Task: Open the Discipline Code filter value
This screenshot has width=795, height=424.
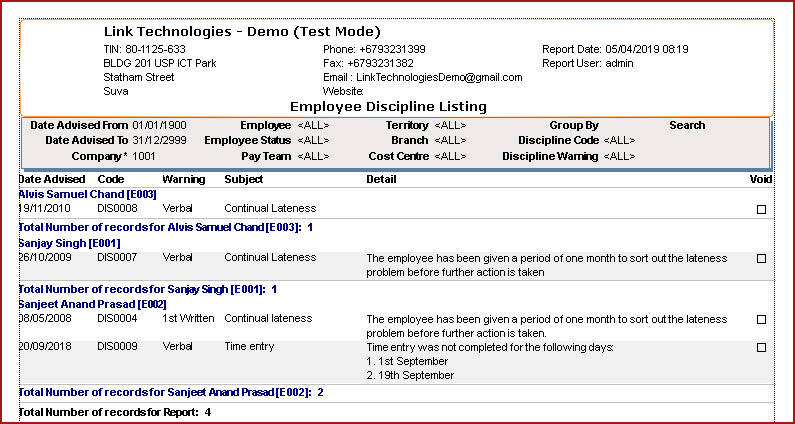Action: coord(619,141)
